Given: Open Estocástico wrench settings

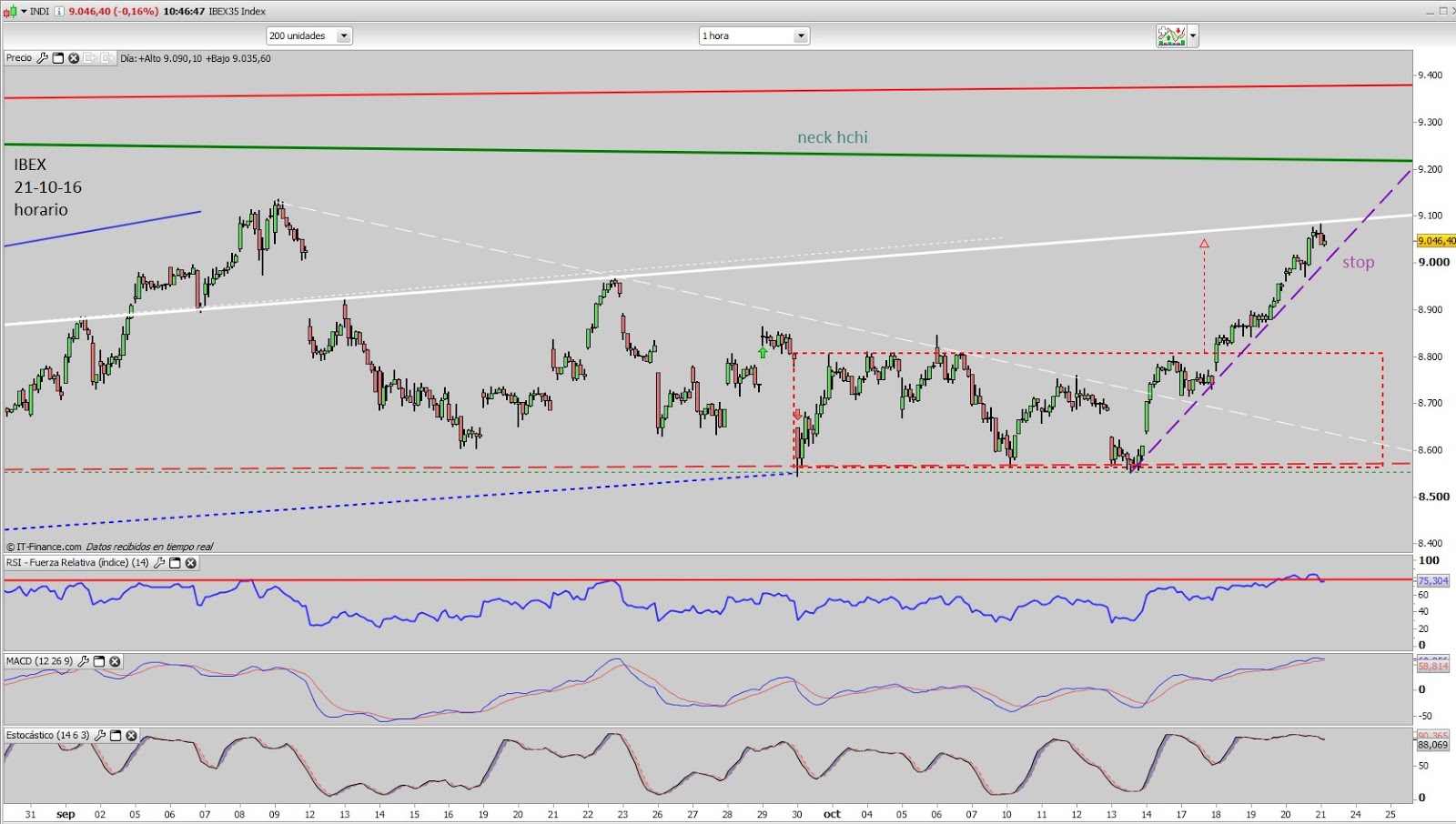Looking at the screenshot, I should tap(100, 735).
